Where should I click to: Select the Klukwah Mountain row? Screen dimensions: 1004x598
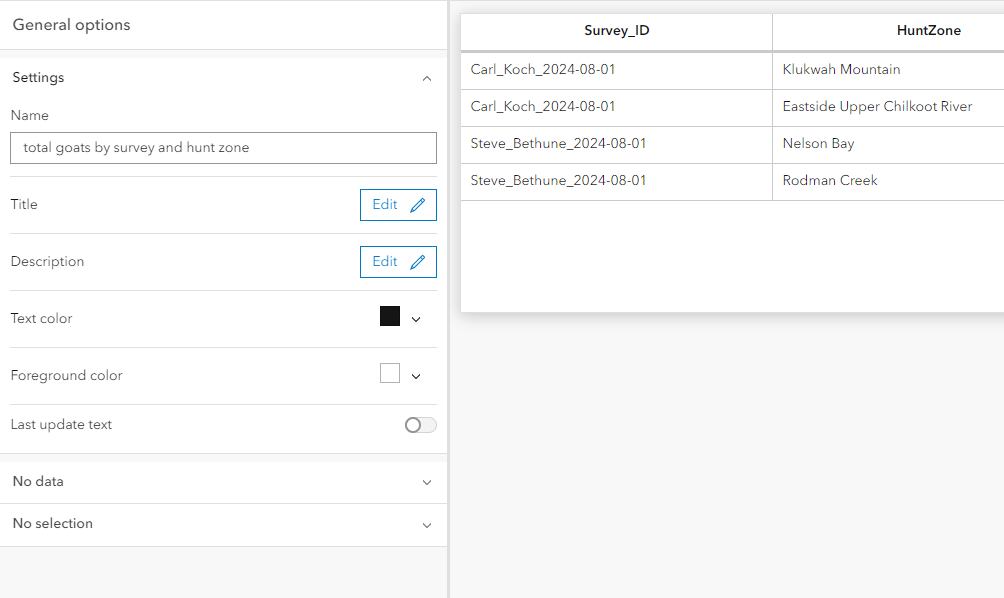click(x=842, y=69)
